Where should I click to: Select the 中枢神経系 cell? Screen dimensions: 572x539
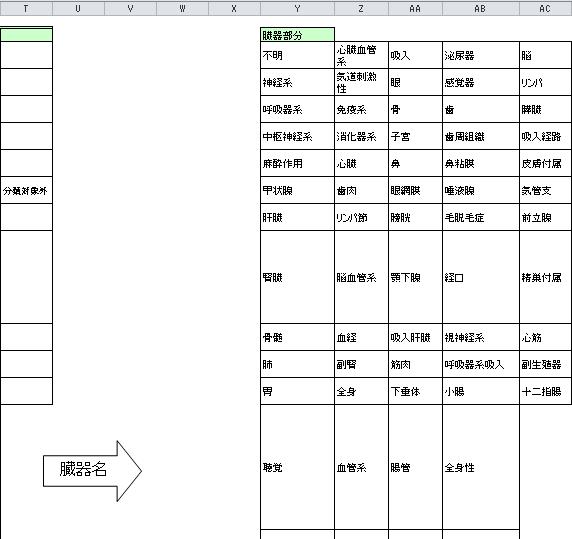point(297,136)
